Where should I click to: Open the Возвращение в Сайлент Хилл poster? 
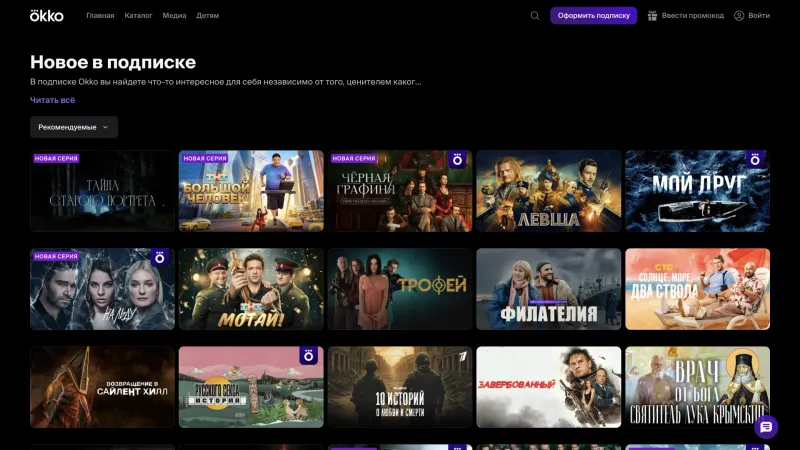pos(102,387)
